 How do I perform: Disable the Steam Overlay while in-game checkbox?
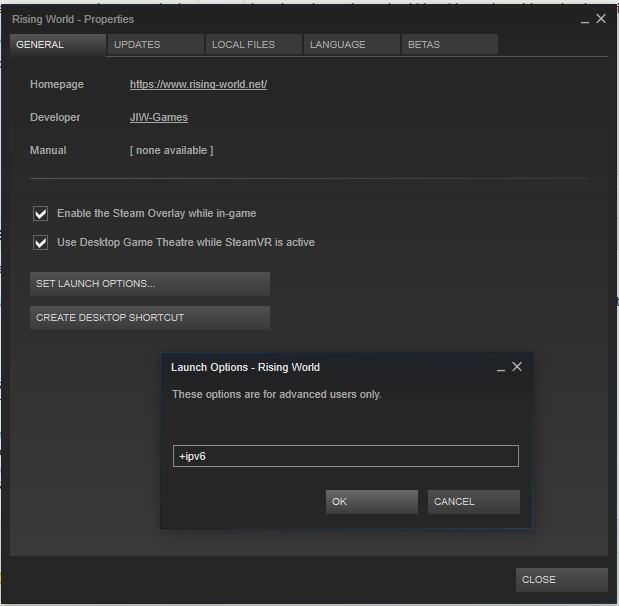(41, 214)
